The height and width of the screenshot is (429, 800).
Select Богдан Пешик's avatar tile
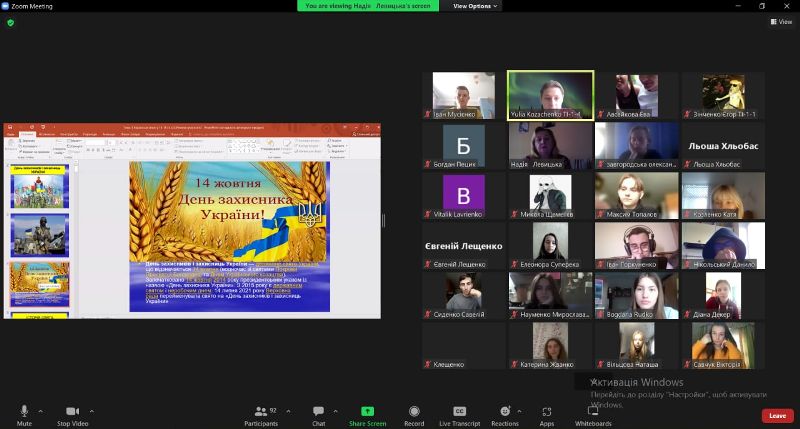coord(463,145)
